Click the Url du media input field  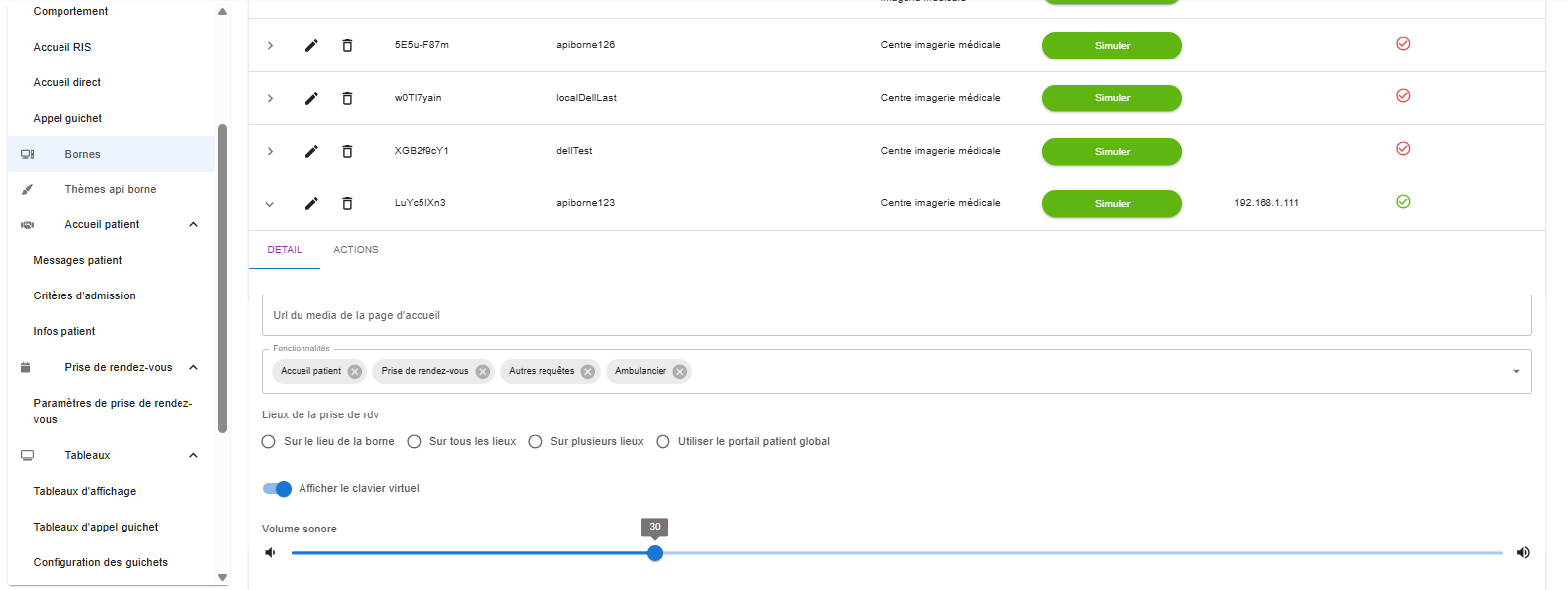click(897, 315)
